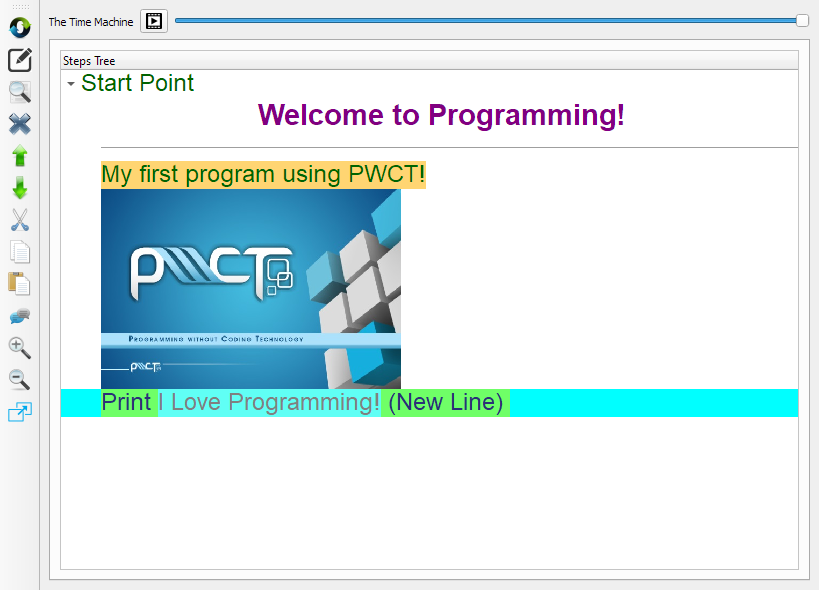Click the Interact/refresh icon atop the sidebar
This screenshot has height=590, width=819.
20,28
